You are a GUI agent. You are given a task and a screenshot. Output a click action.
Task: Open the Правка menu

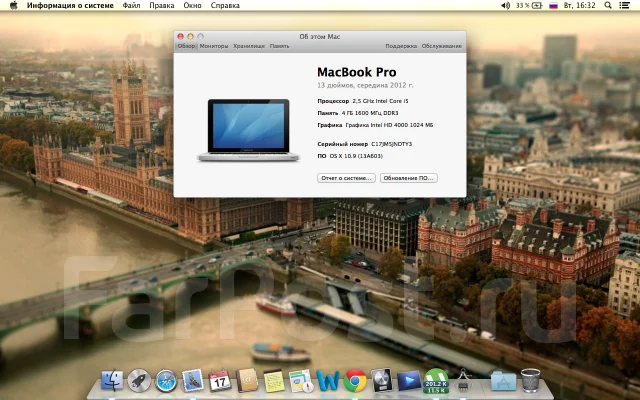click(162, 5)
